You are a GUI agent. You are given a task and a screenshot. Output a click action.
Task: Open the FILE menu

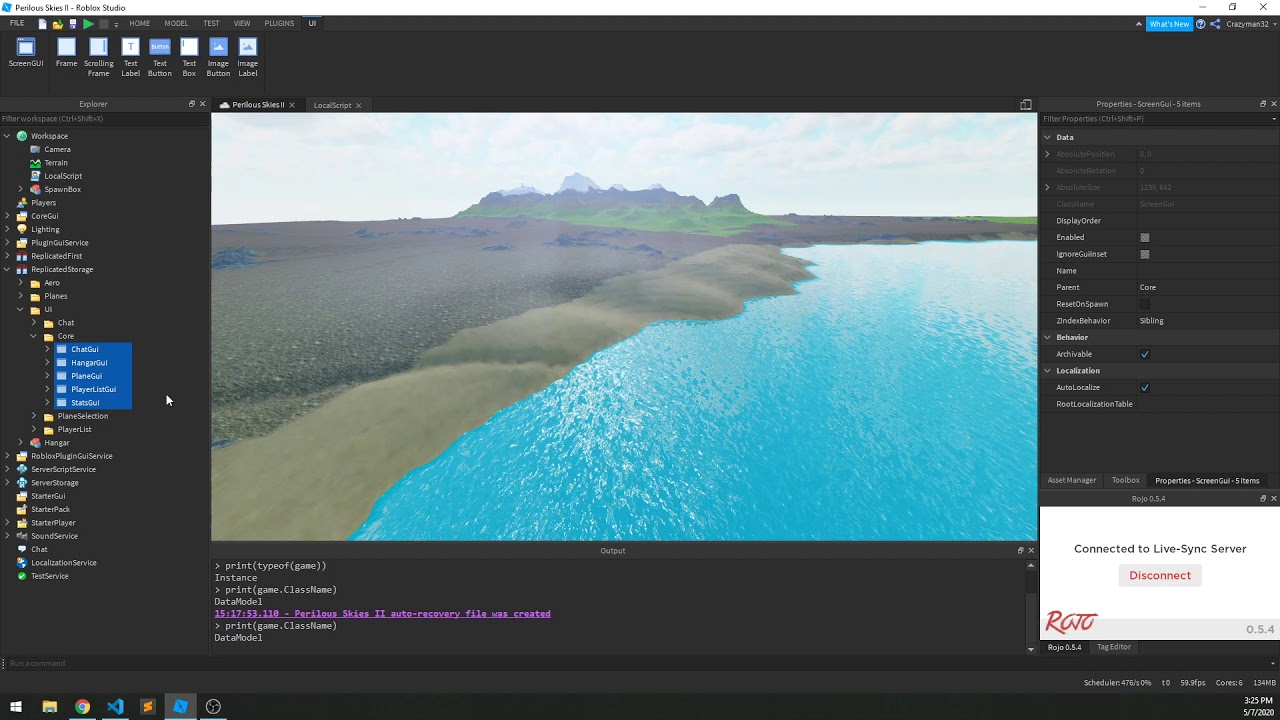click(17, 23)
